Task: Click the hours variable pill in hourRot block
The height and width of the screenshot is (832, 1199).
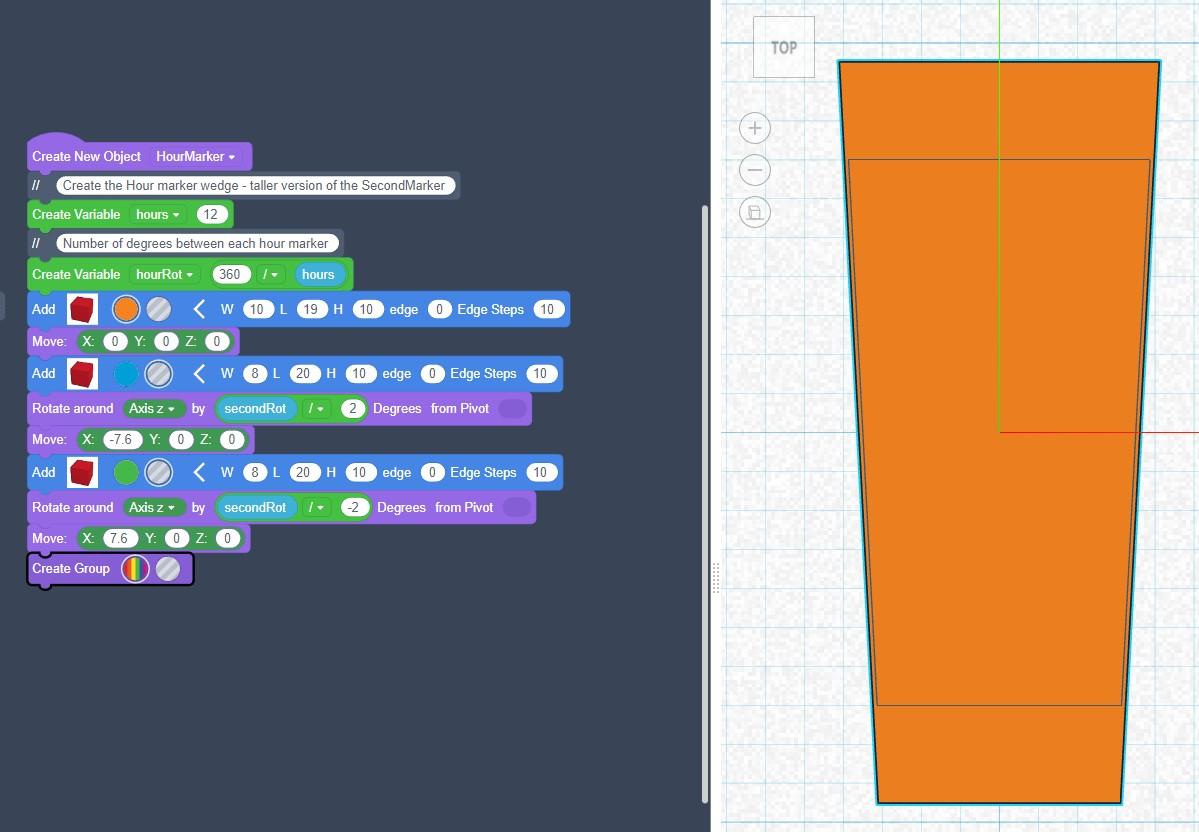Action: click(x=318, y=275)
